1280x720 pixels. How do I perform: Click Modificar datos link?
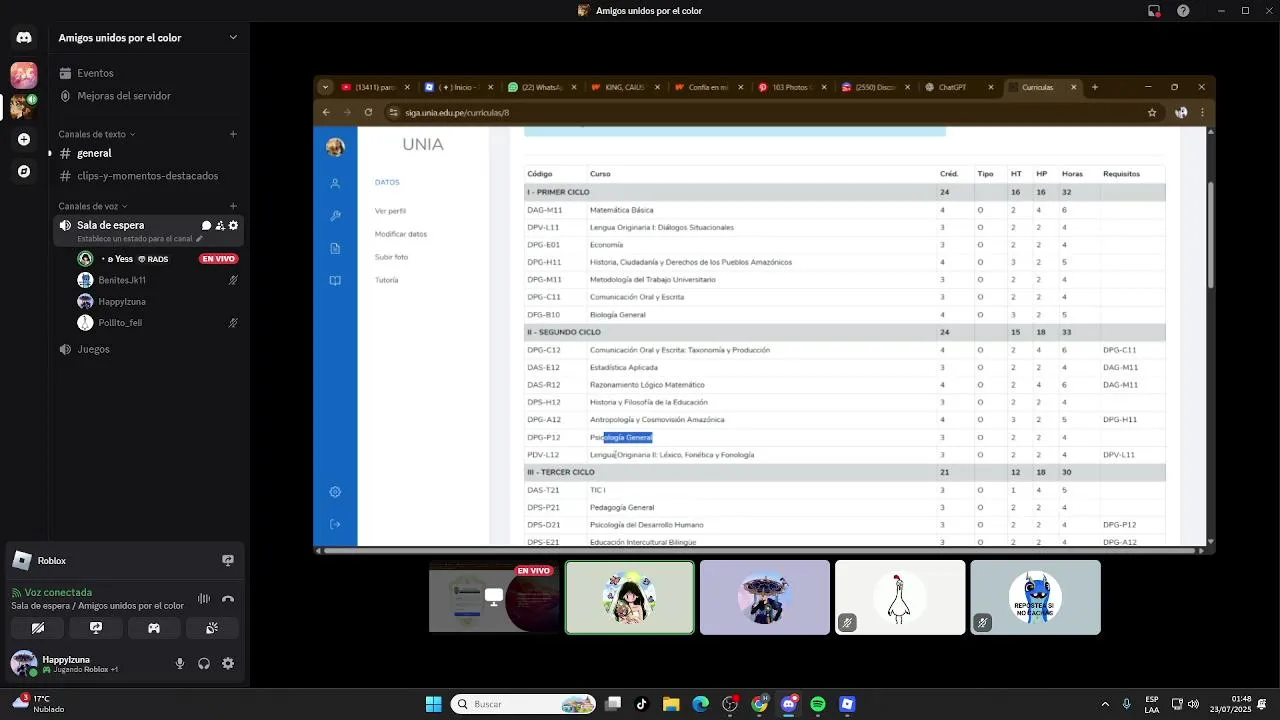coord(401,234)
